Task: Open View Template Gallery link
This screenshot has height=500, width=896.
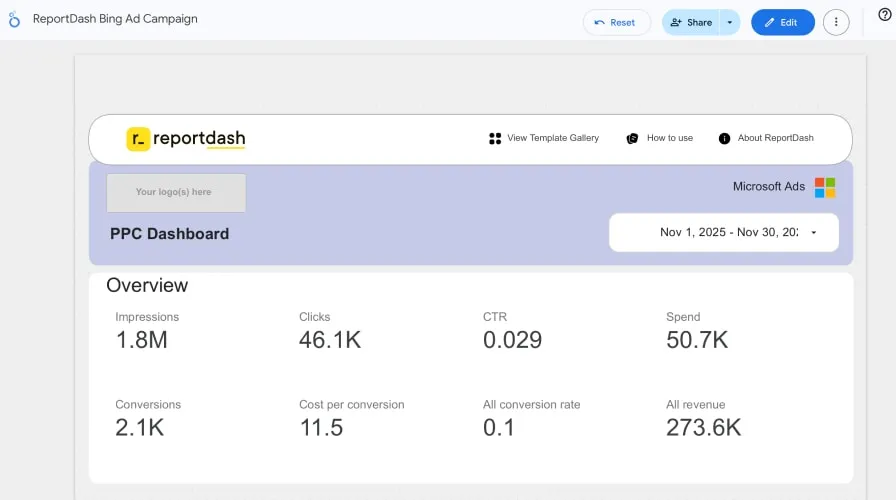Action: 553,138
